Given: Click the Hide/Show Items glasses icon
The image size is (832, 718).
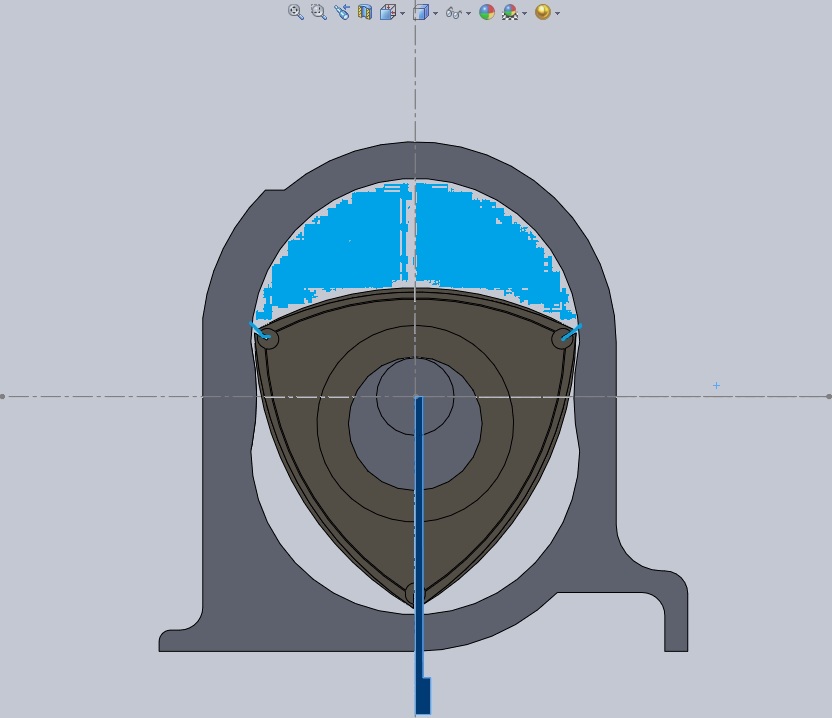Looking at the screenshot, I should 453,12.
